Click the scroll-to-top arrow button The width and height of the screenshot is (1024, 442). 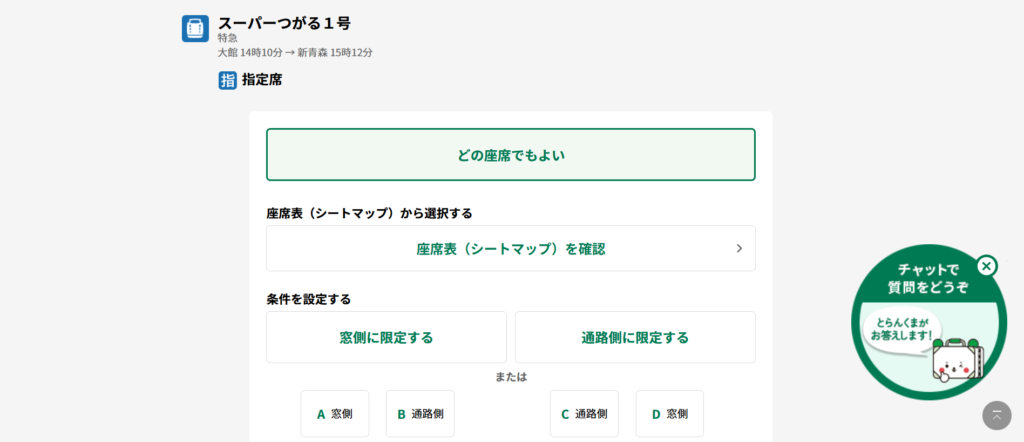coord(997,415)
